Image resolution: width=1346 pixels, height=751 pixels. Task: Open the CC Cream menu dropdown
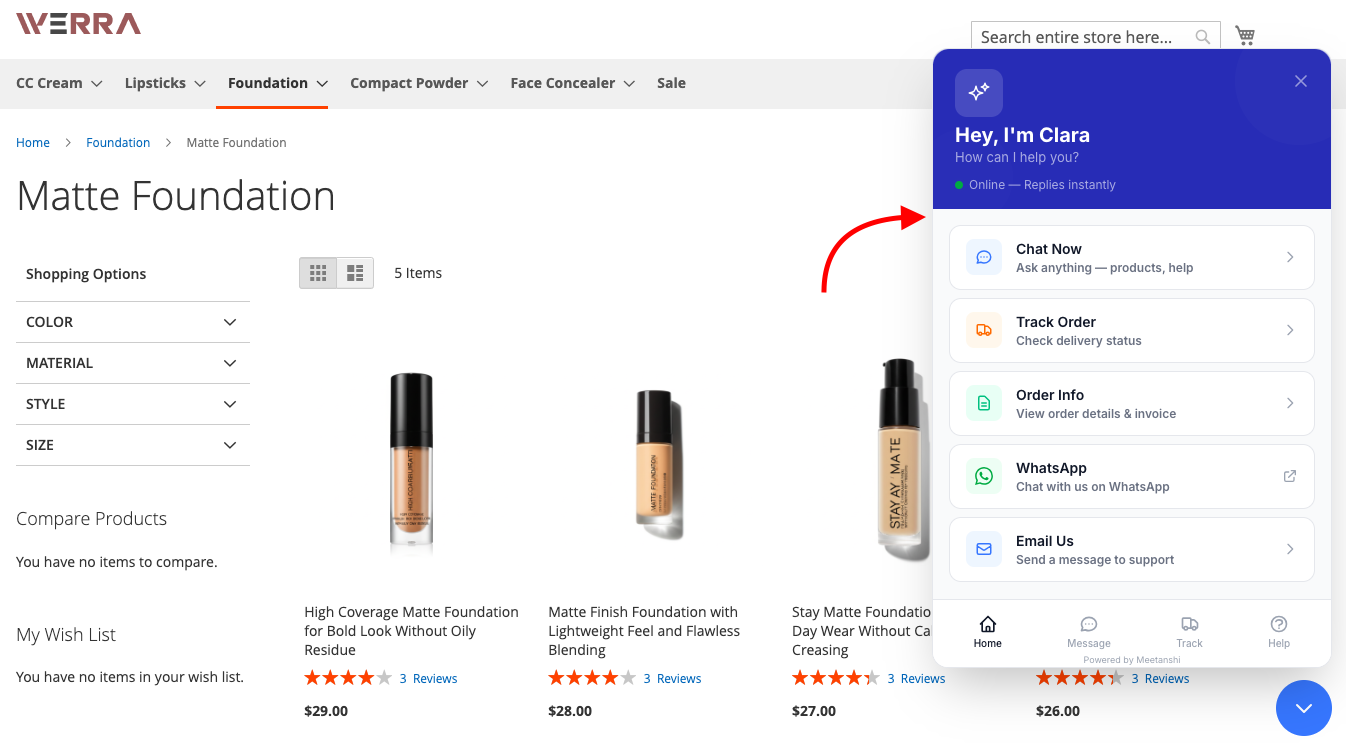coord(59,83)
